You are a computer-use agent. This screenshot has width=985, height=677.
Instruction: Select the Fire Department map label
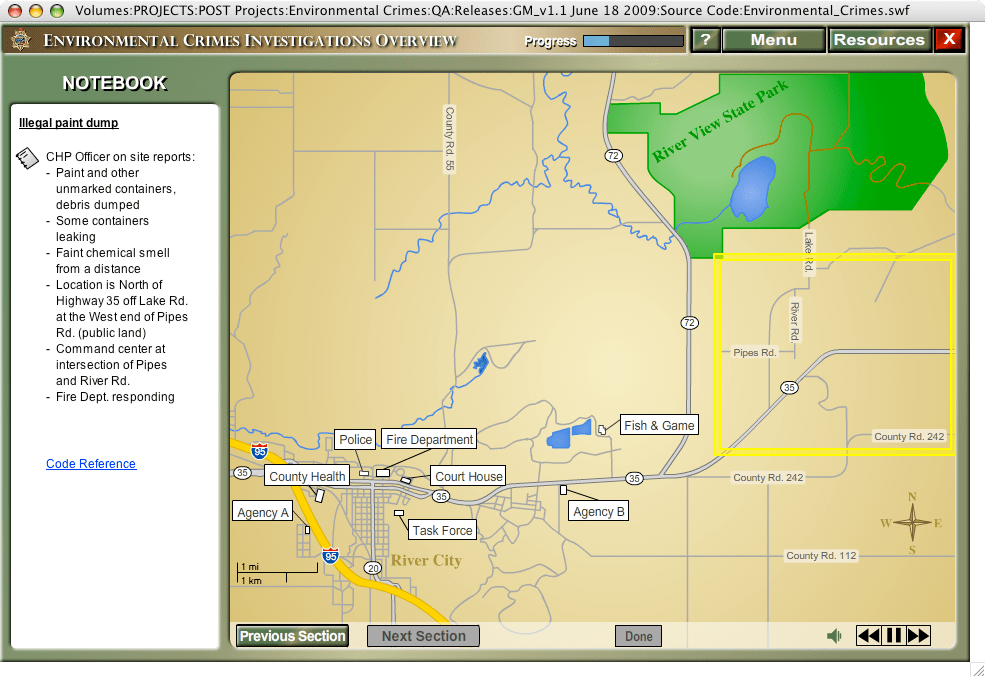tap(429, 439)
